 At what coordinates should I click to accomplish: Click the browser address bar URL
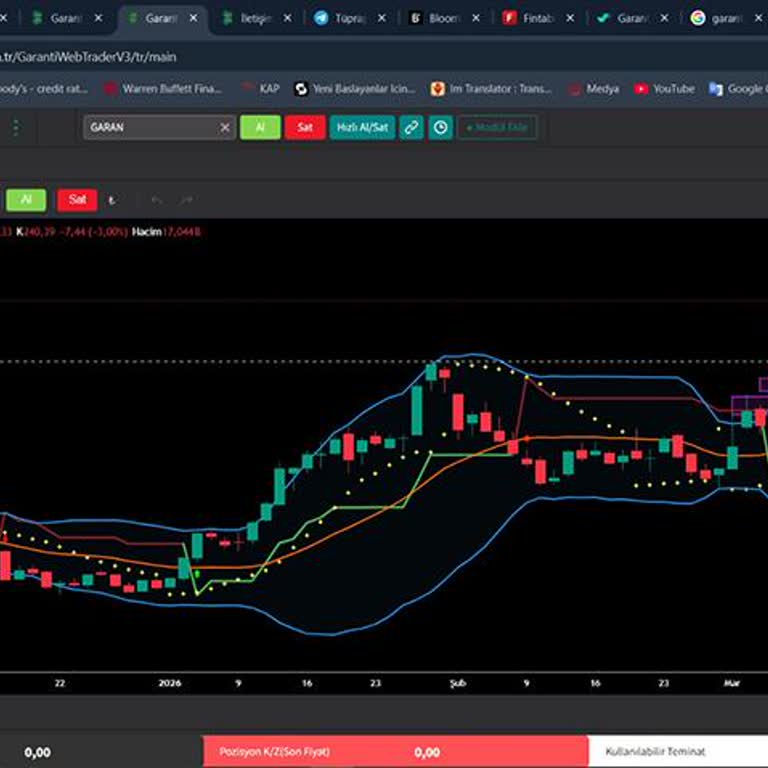88,57
